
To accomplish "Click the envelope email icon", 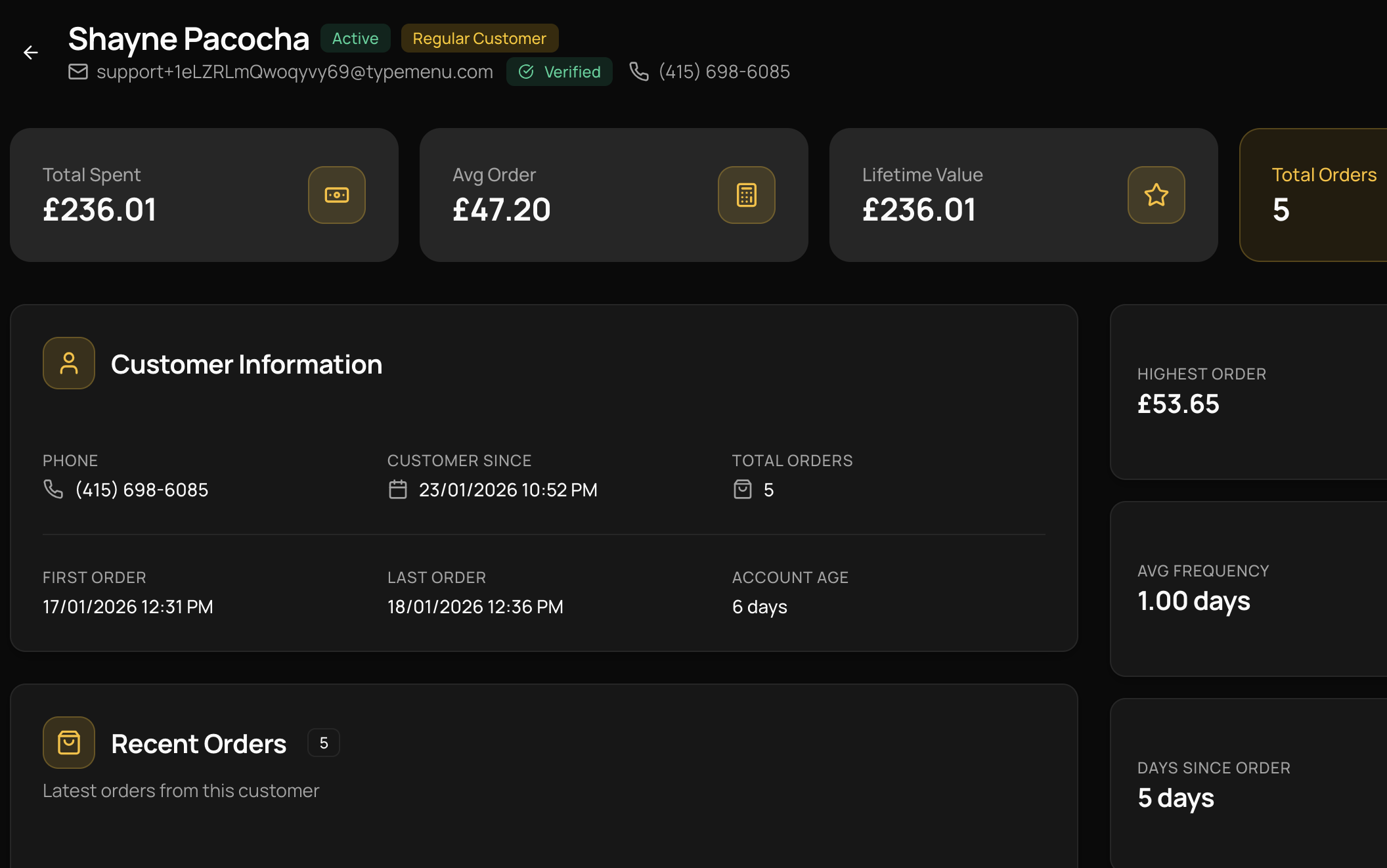I will point(78,72).
